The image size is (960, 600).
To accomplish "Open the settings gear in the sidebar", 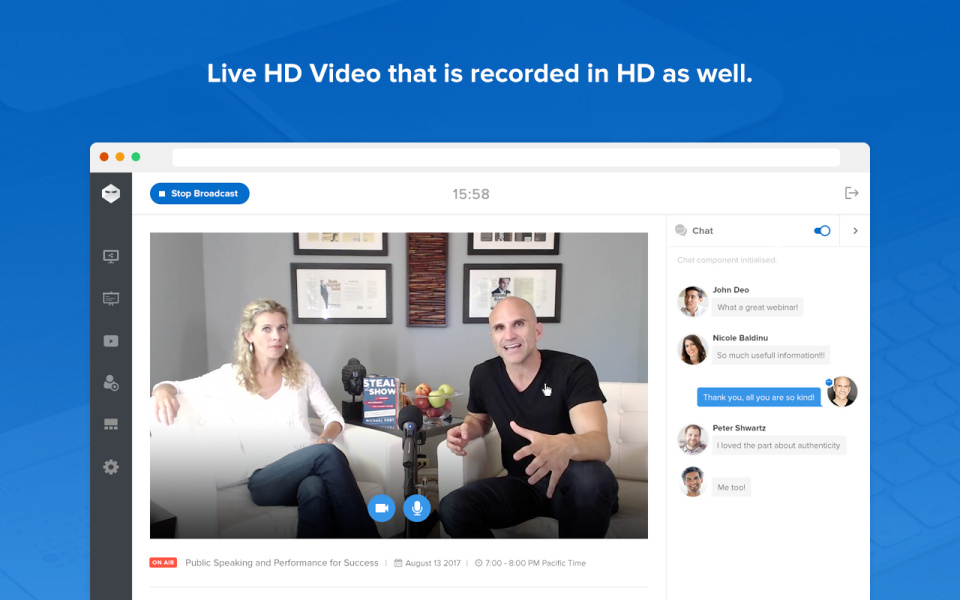I will [110, 466].
